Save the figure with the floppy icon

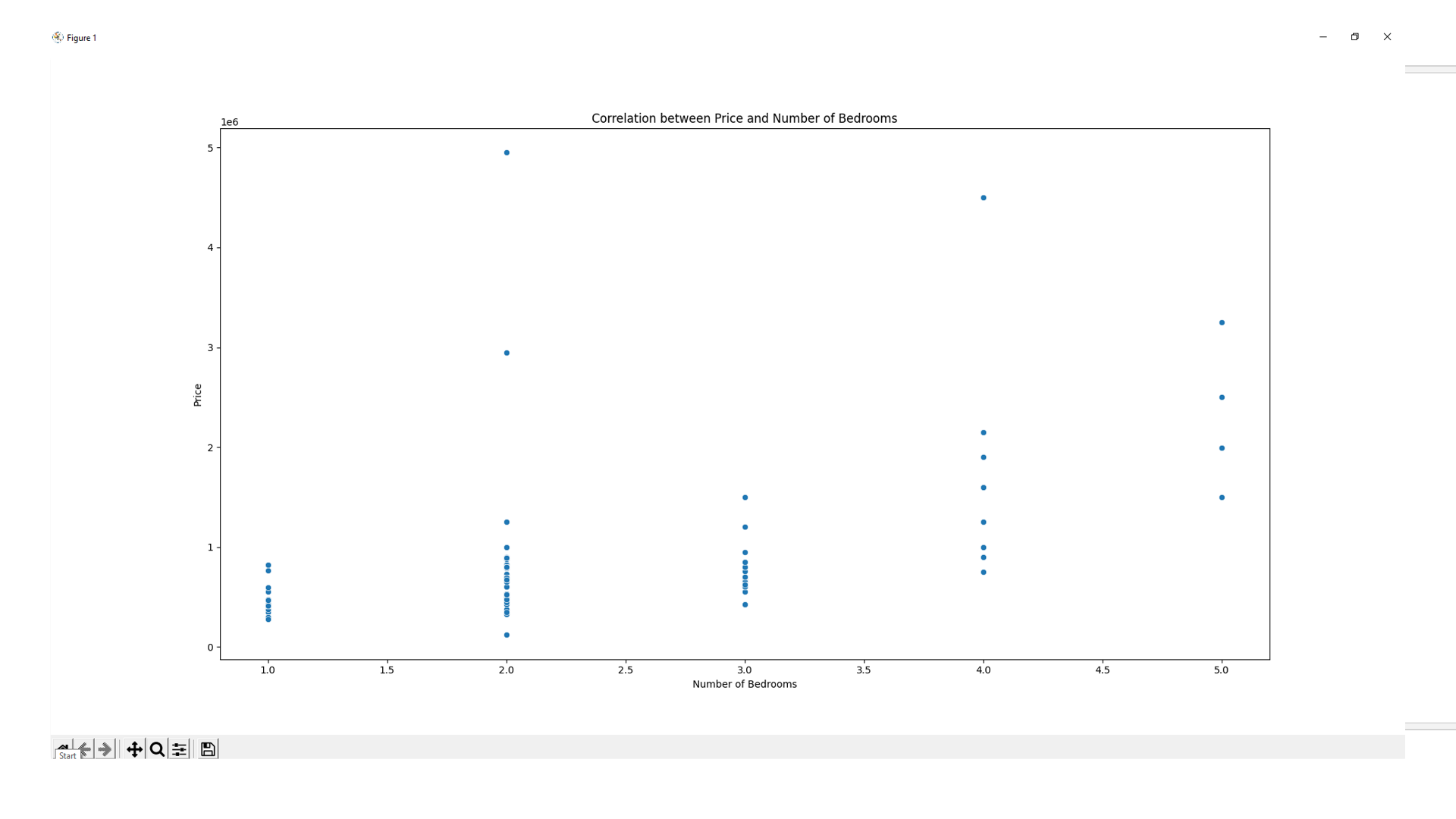(x=208, y=749)
